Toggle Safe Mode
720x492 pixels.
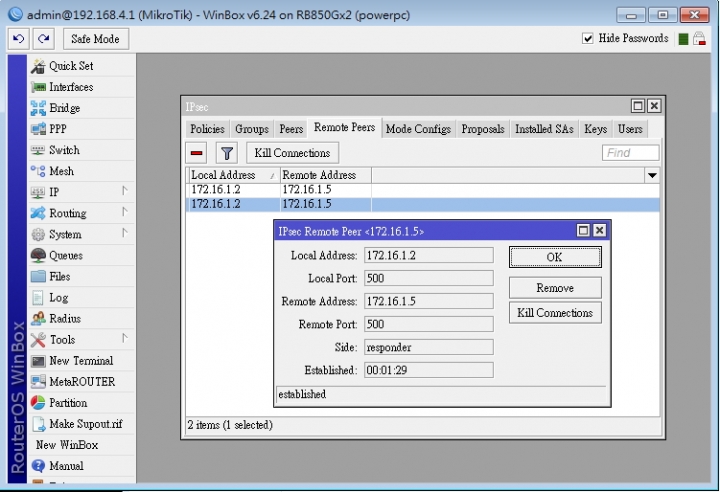pos(96,39)
